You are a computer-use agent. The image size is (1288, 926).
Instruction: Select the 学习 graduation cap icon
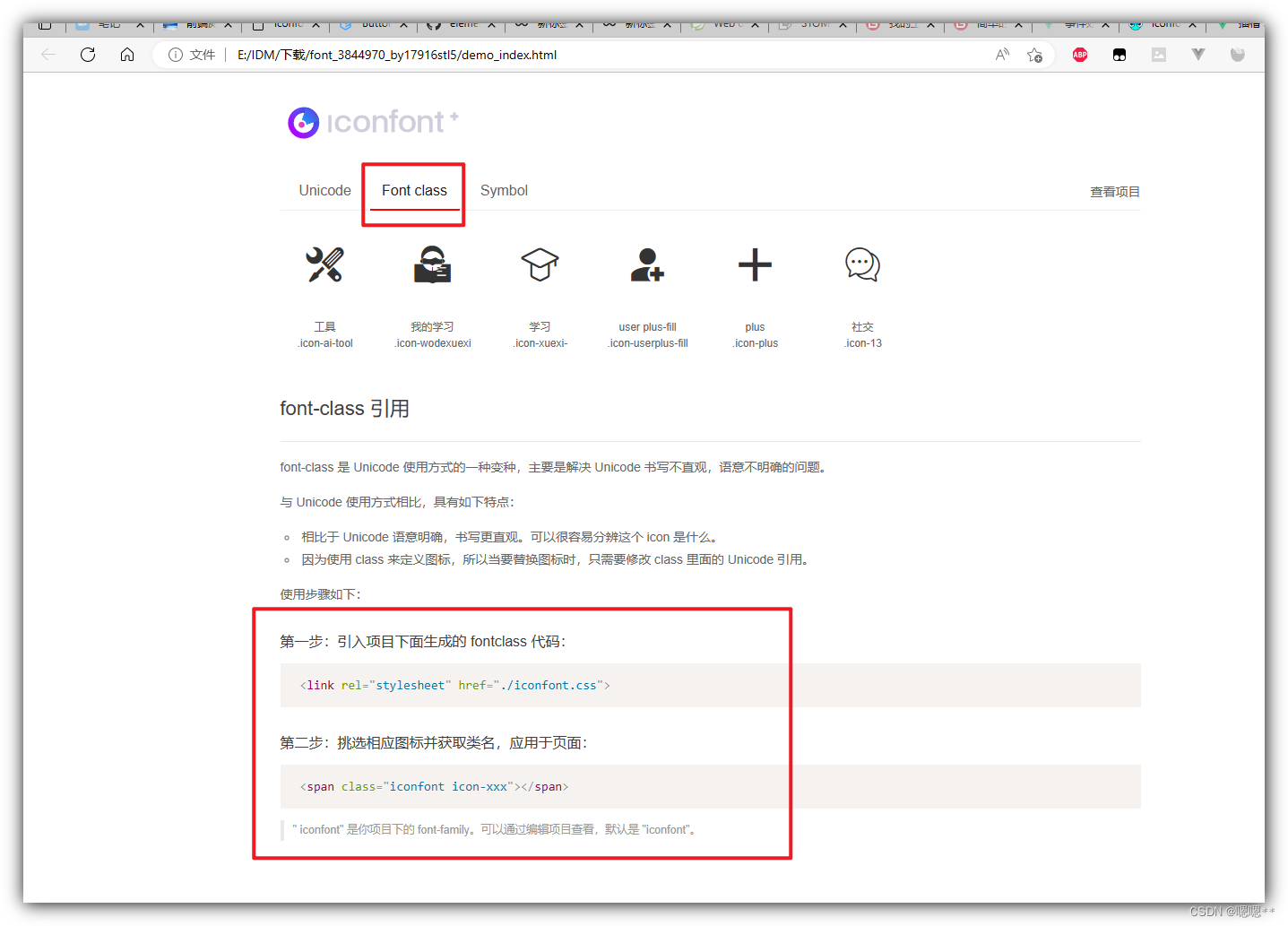tap(540, 264)
